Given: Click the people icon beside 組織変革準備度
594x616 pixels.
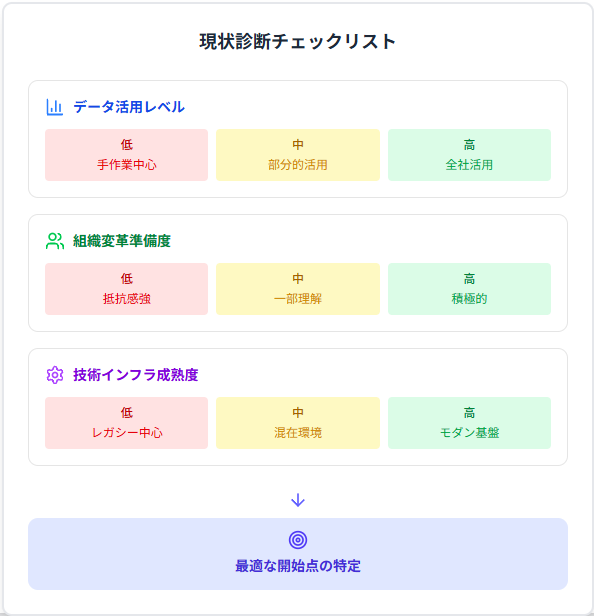Looking at the screenshot, I should 55,241.
